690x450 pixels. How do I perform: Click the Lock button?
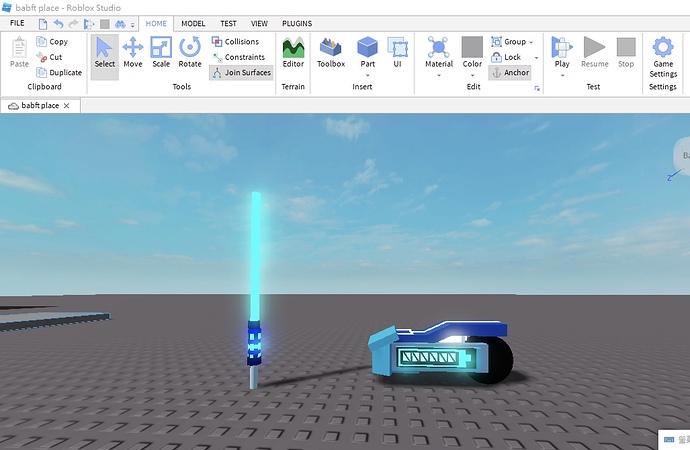506,57
